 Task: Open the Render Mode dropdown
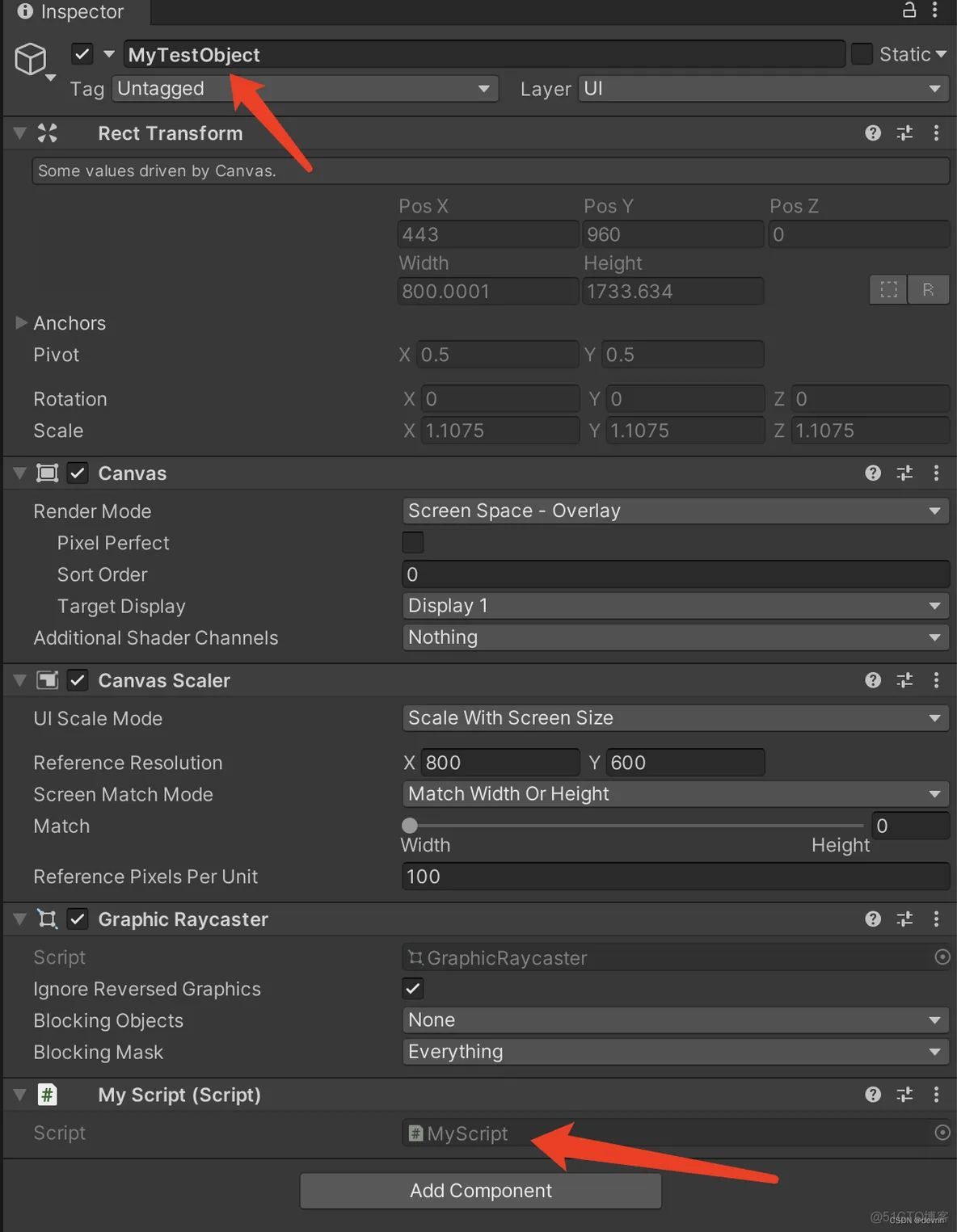click(x=676, y=511)
